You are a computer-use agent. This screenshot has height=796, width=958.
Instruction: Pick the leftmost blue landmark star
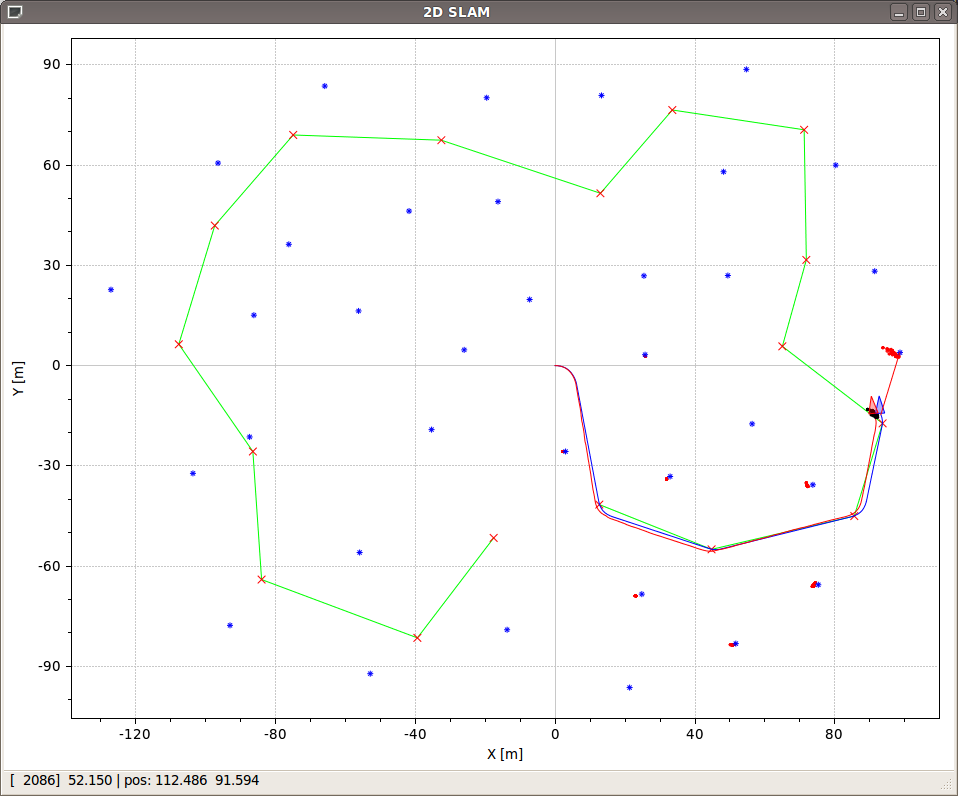point(111,290)
